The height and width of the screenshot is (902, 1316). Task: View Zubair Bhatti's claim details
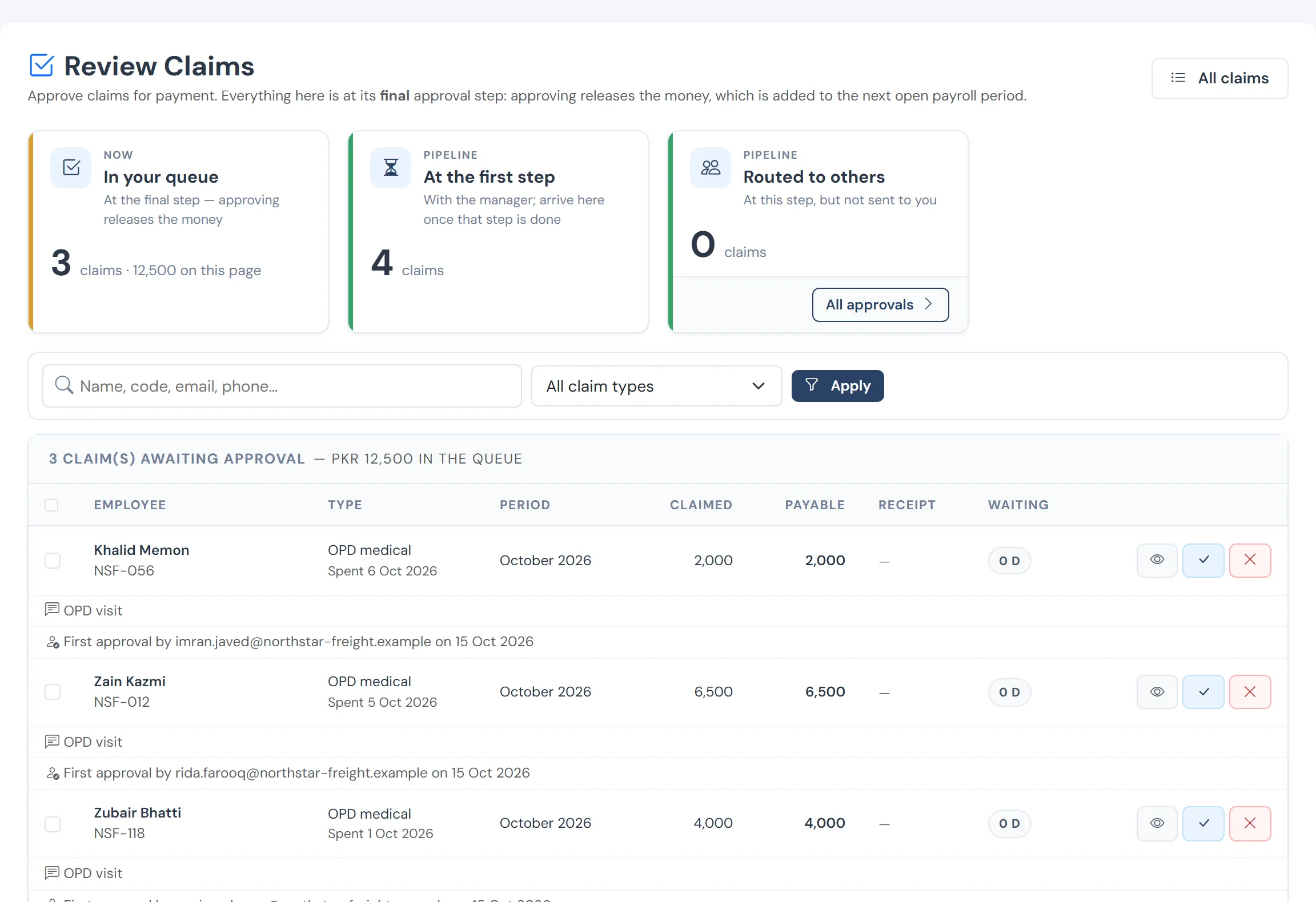[x=1157, y=823]
